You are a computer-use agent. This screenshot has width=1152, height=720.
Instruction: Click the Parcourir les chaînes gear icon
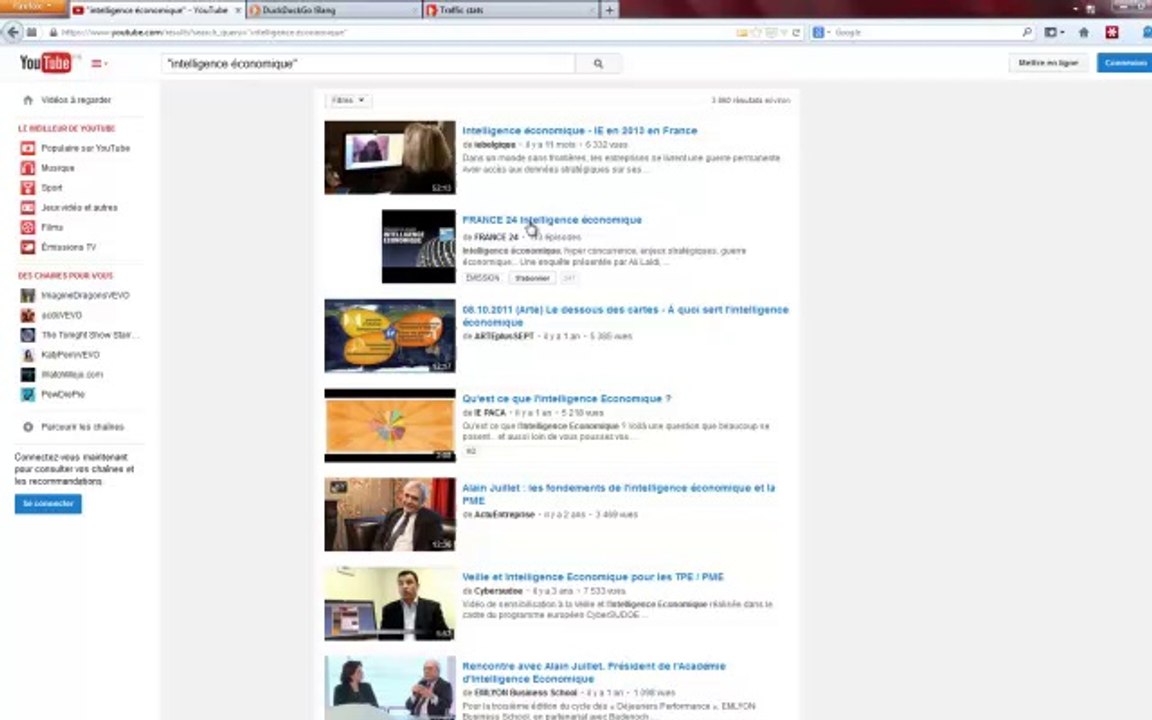coord(28,427)
